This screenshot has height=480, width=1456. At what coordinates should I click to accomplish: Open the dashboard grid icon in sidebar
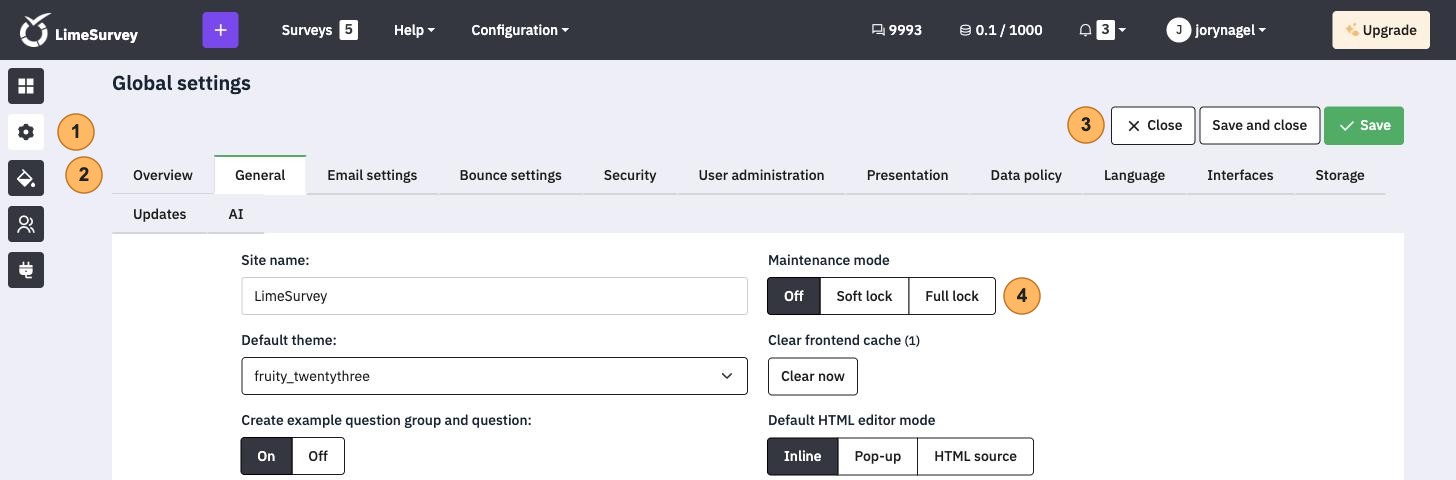(x=26, y=86)
